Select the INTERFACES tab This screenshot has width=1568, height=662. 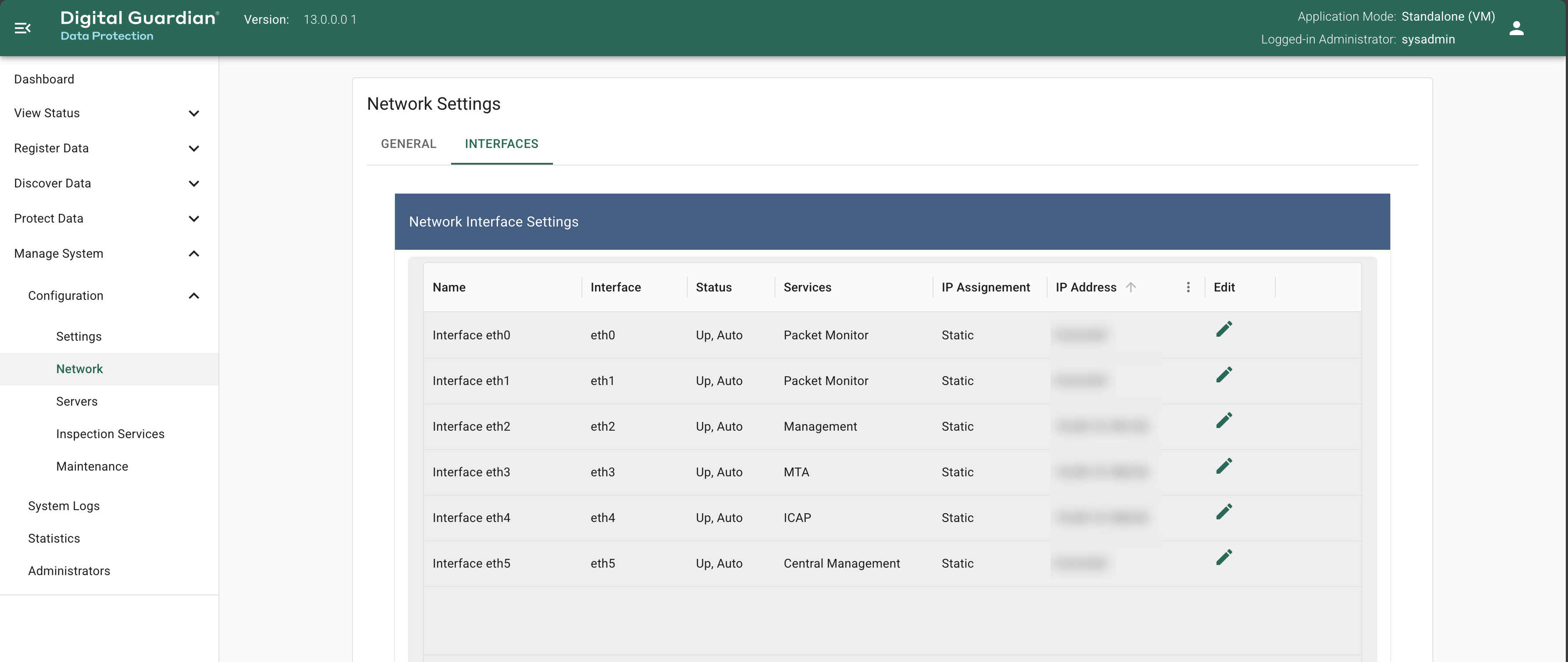coord(501,144)
